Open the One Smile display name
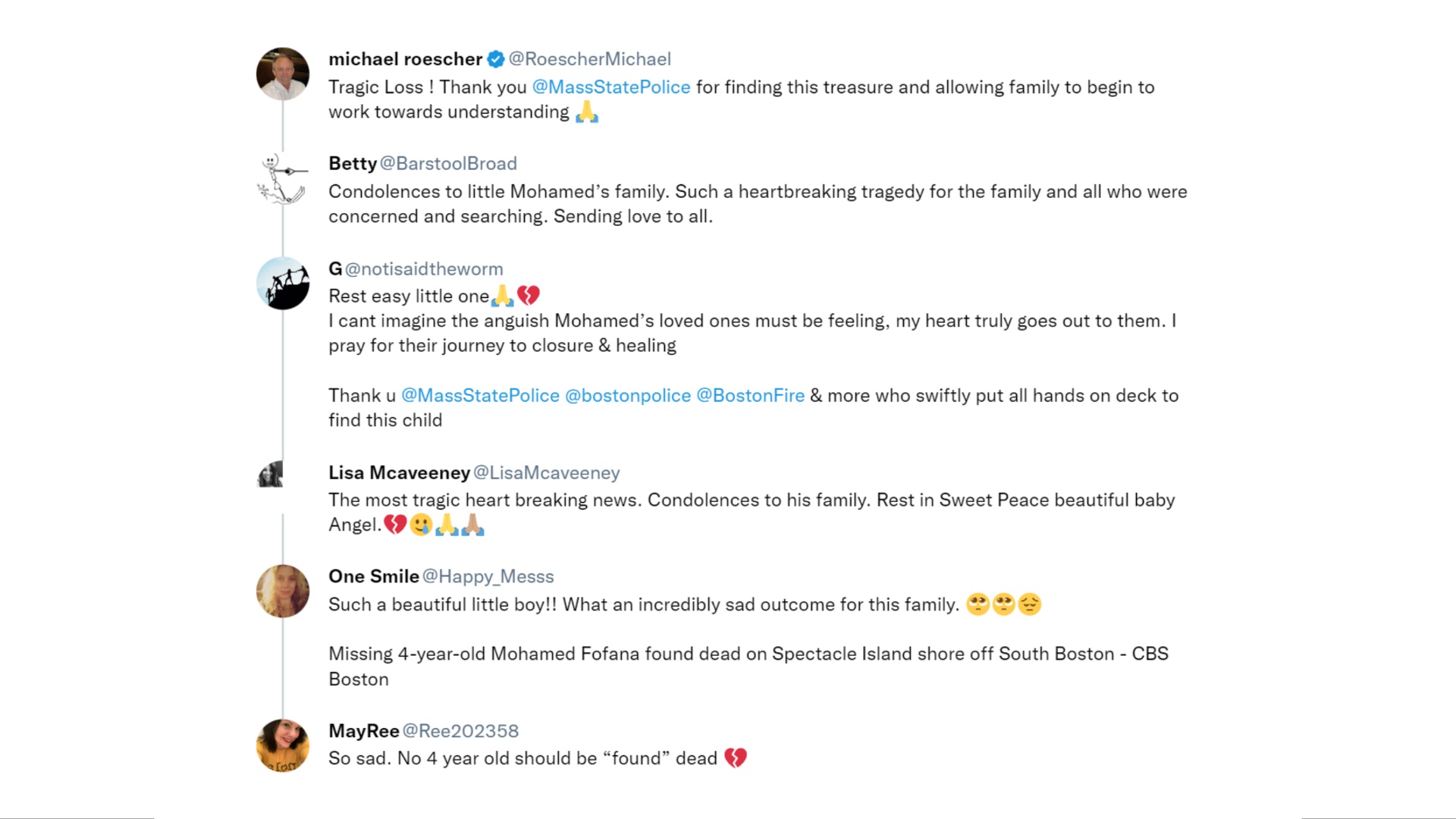This screenshot has width=1456, height=819. point(373,577)
